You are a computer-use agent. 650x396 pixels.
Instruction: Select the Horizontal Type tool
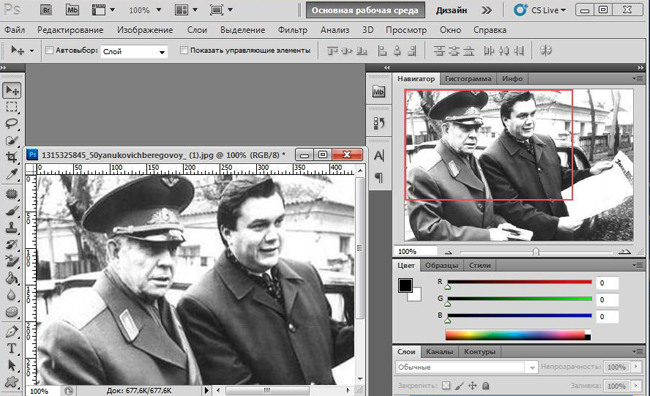tap(12, 348)
